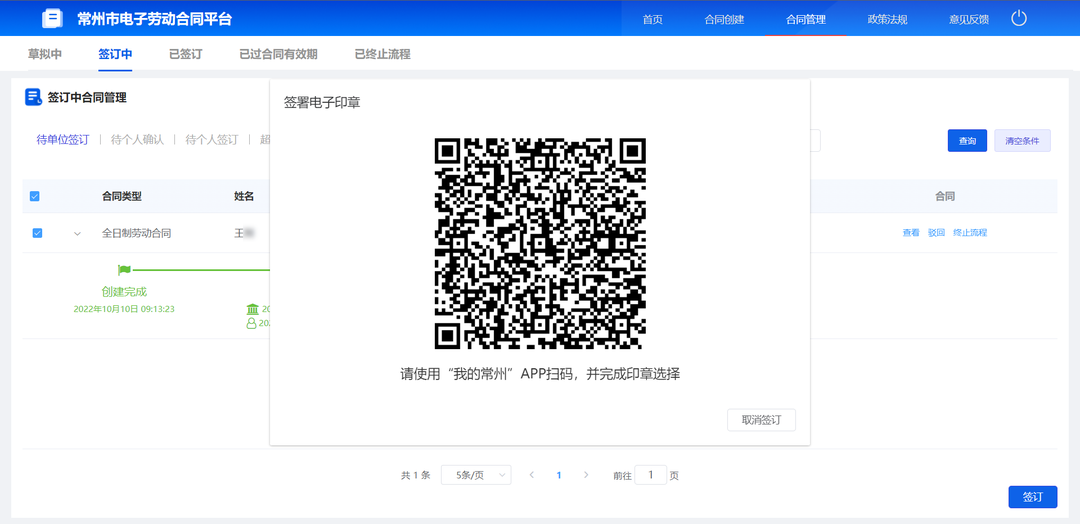Switch to the 签订中 tab

click(x=115, y=54)
